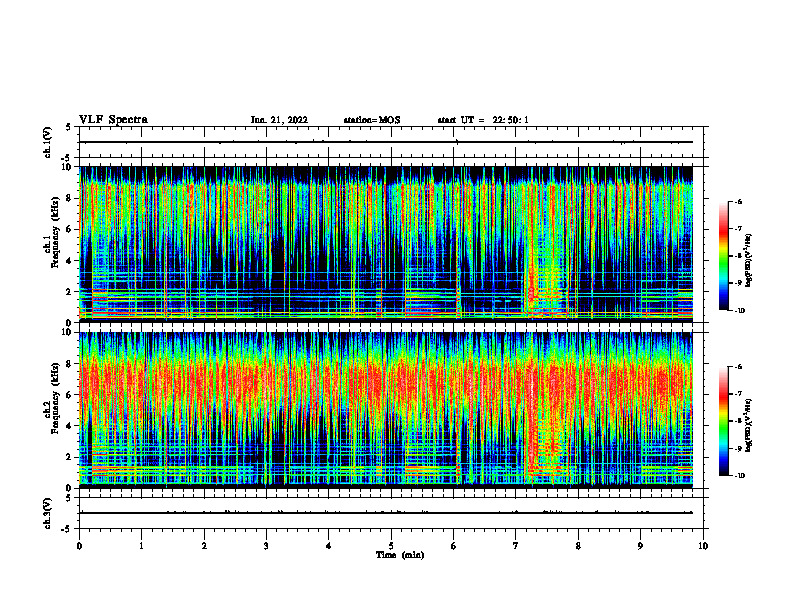
Task: Click the "ch.3(V)" axis label
Action: point(48,513)
